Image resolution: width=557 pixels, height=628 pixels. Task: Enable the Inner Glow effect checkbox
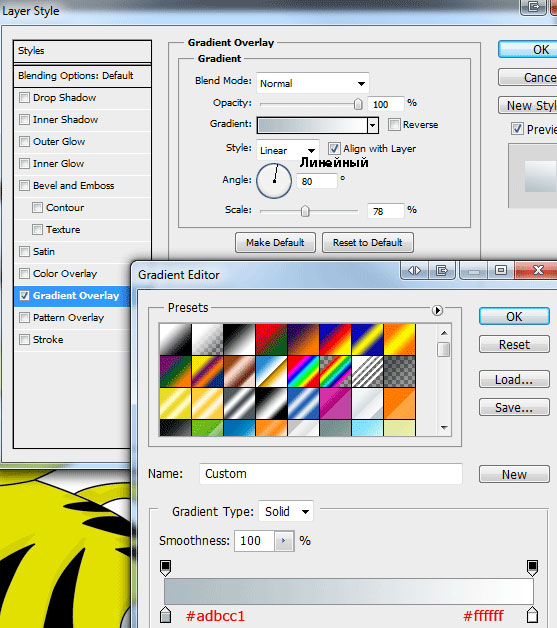[24, 163]
